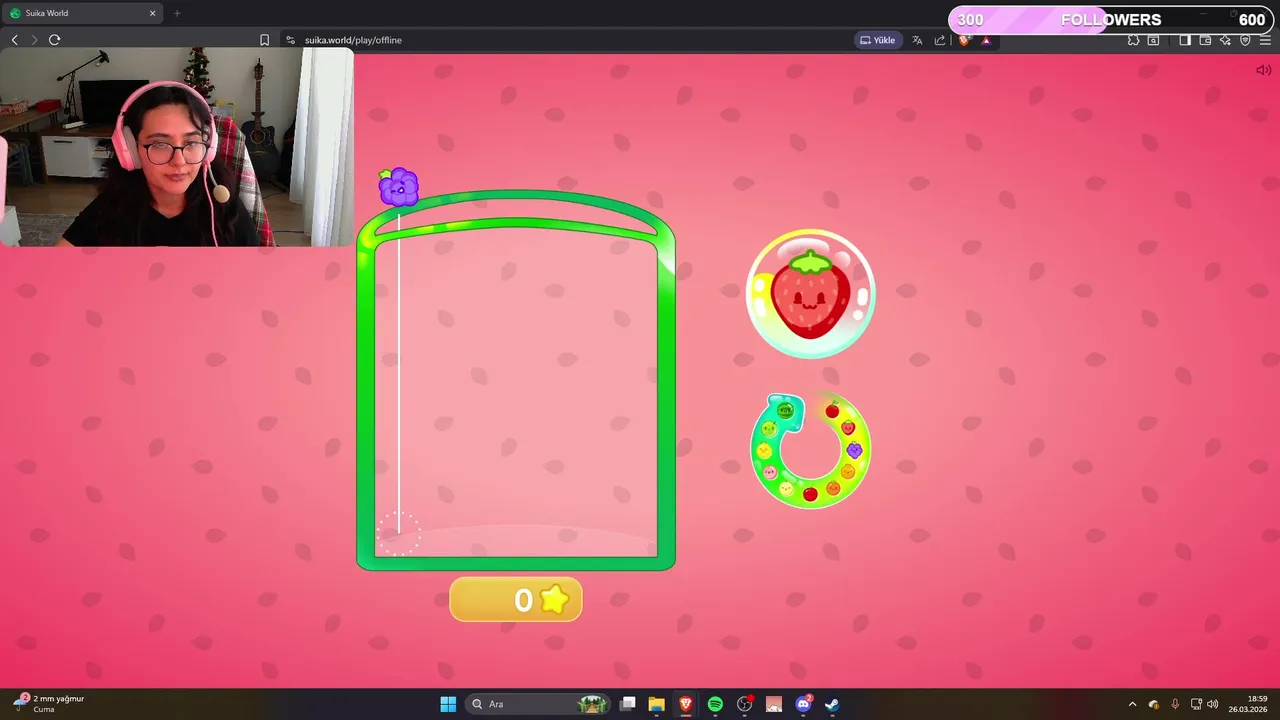The image size is (1280, 720).
Task: Click the Yükle install app button
Action: coord(877,40)
